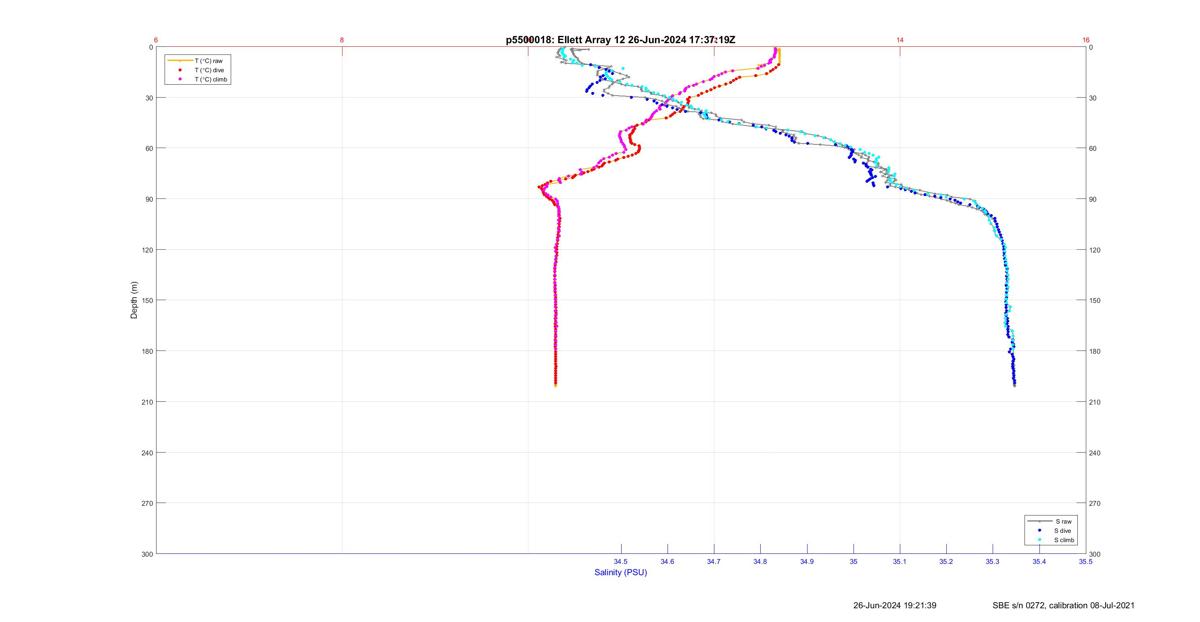Click the '270' tick on the right depth axis
Viewport: 1200px width, 622px height.
1095,503
